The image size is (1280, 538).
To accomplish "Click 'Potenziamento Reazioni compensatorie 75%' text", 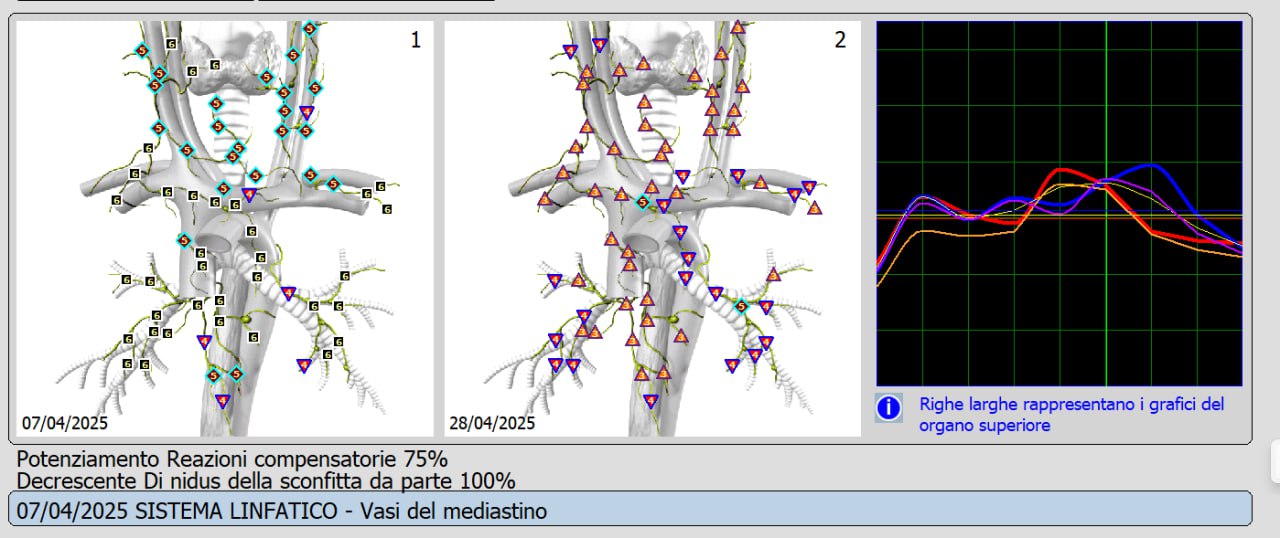I will [232, 459].
